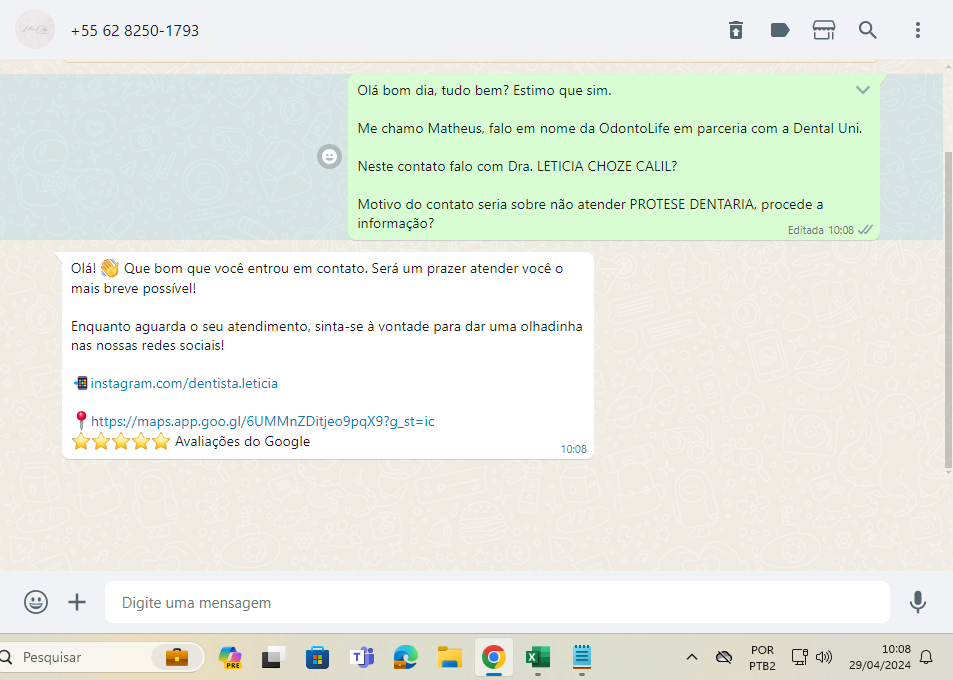This screenshot has width=953, height=680.
Task: Open the instagram.com/dentista.leticia link
Action: [x=184, y=383]
